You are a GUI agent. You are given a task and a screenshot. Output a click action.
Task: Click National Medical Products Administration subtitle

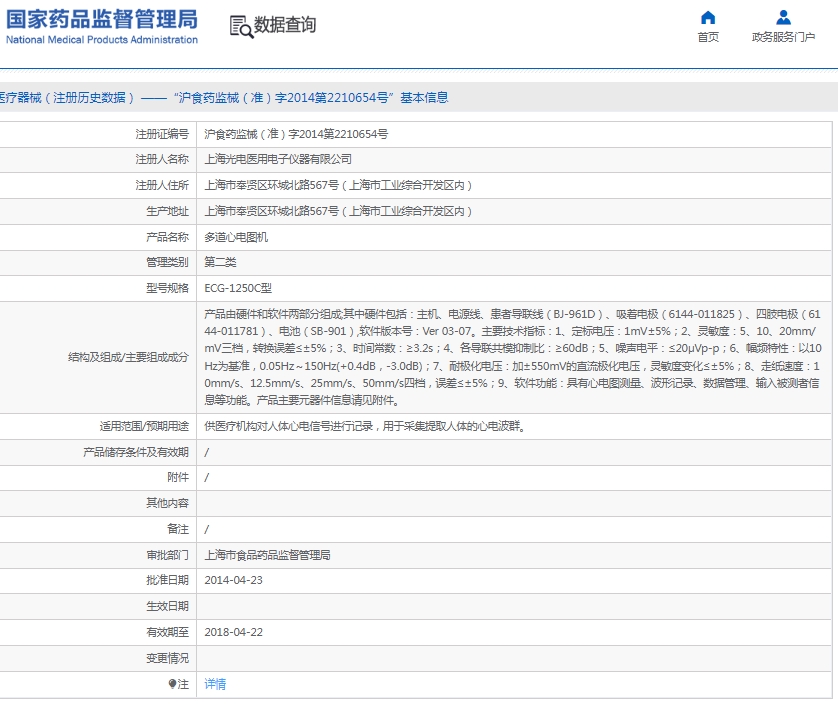coord(102,40)
